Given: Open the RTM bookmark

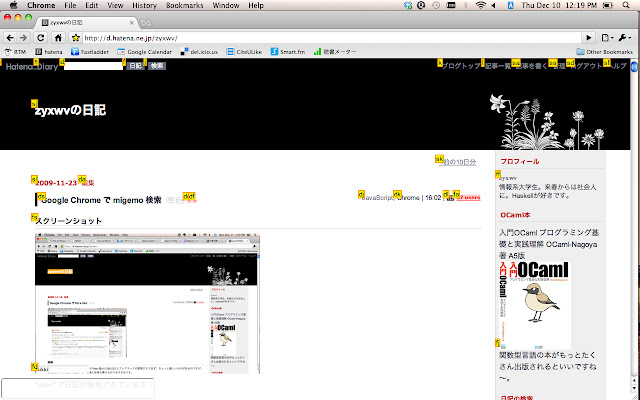Looking at the screenshot, I should (15, 52).
